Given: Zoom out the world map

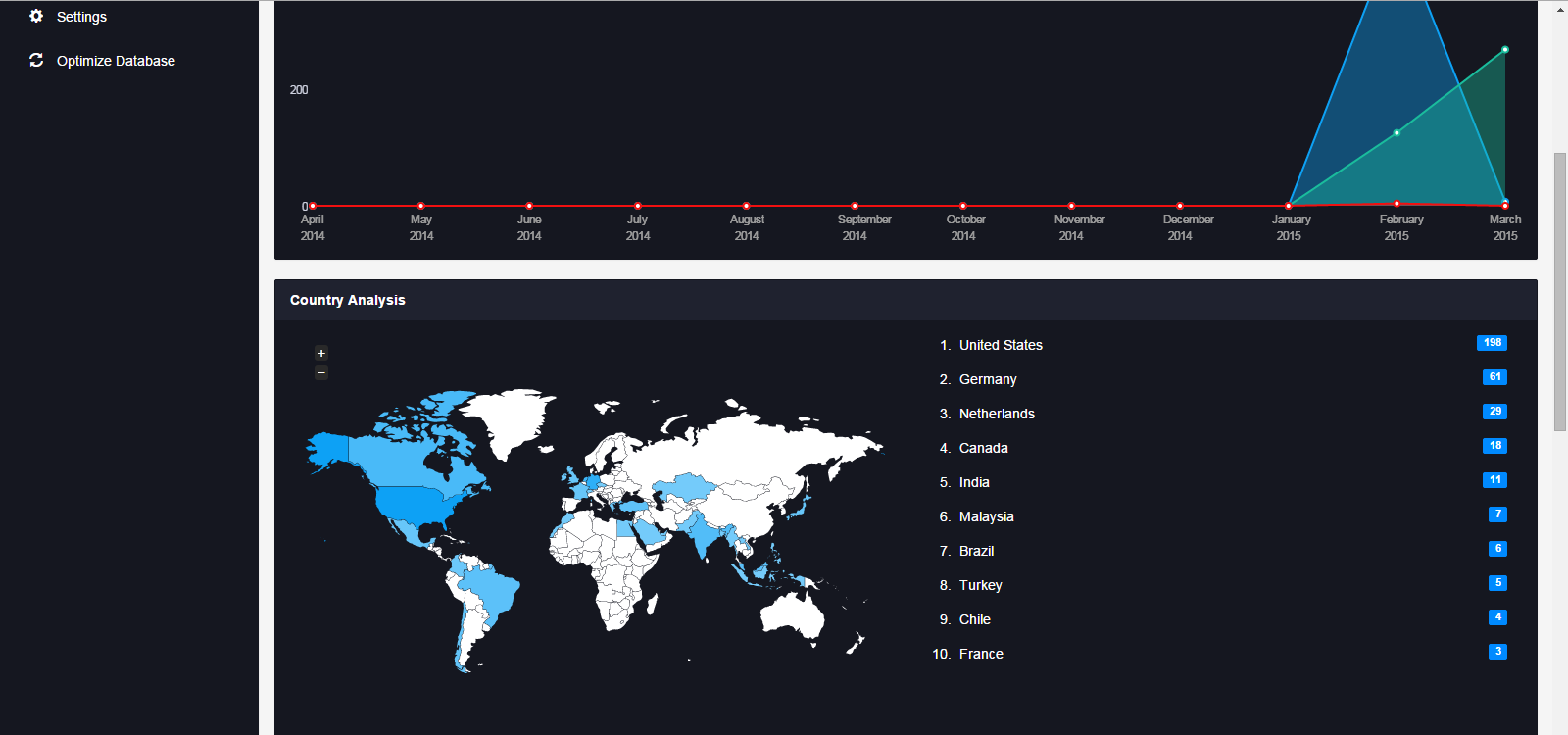Looking at the screenshot, I should 321,372.
